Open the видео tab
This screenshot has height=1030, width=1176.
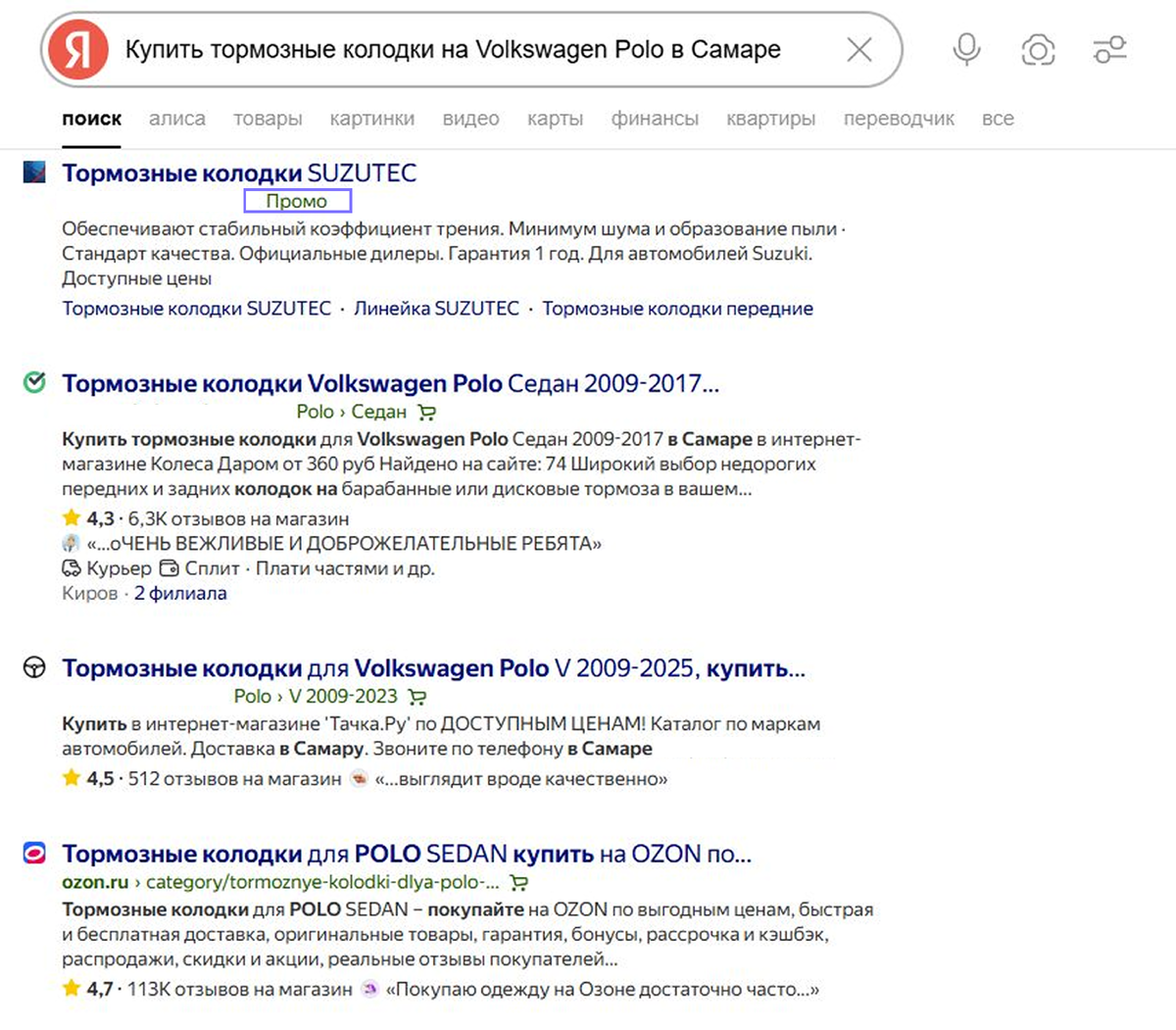coord(470,118)
